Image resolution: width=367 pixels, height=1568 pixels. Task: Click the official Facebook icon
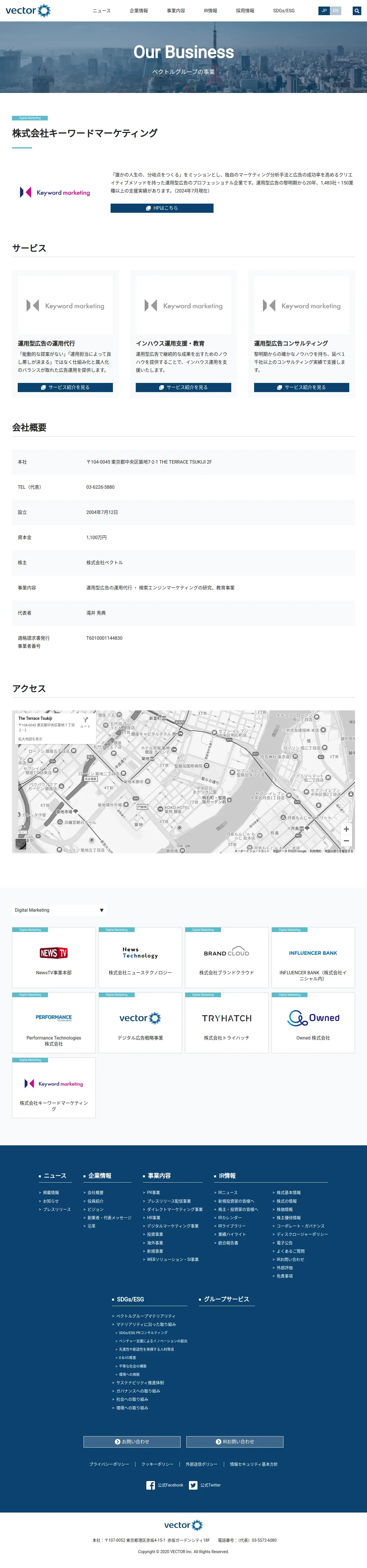pos(150,1485)
